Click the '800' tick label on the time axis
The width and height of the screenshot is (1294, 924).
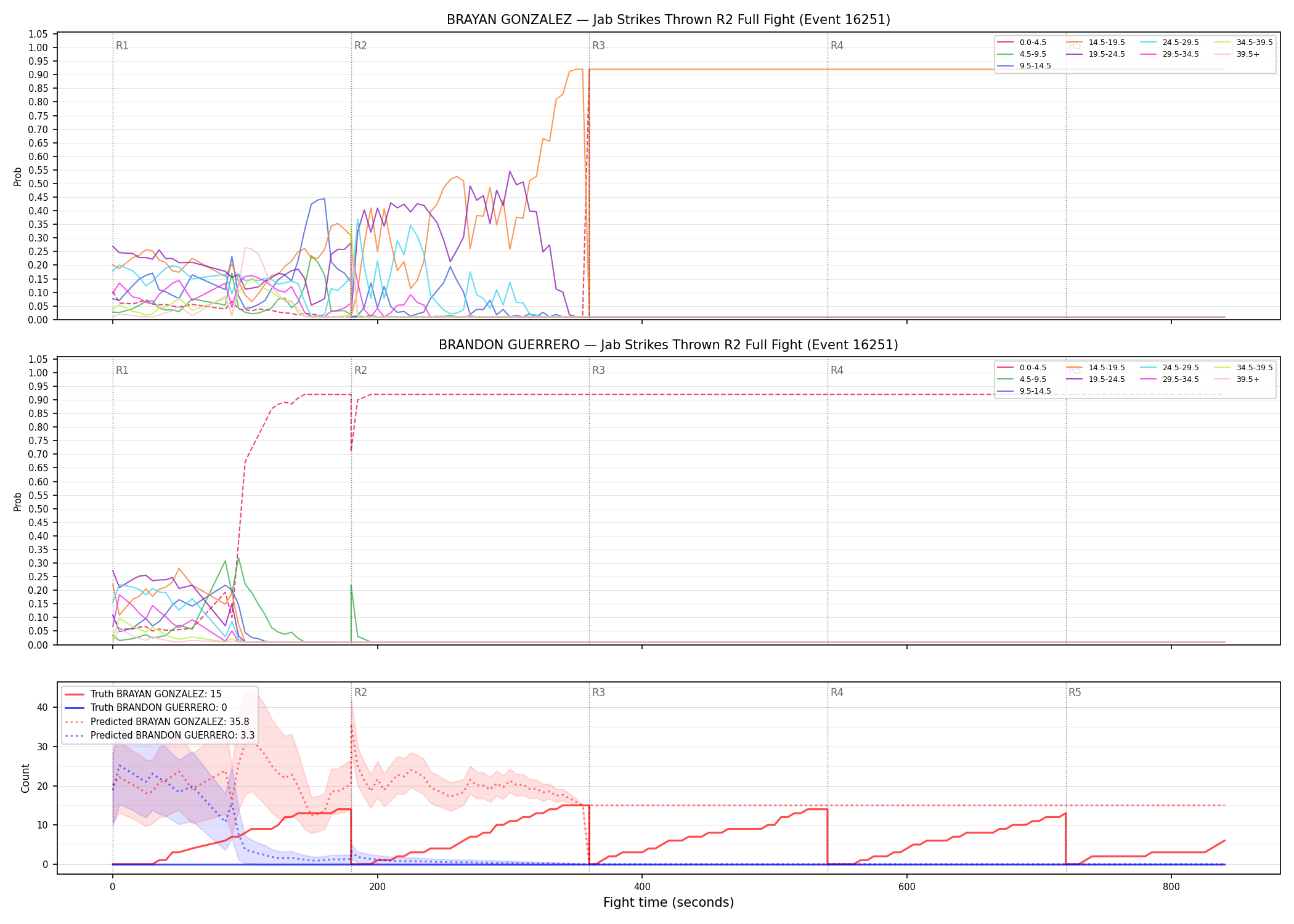point(1171,887)
